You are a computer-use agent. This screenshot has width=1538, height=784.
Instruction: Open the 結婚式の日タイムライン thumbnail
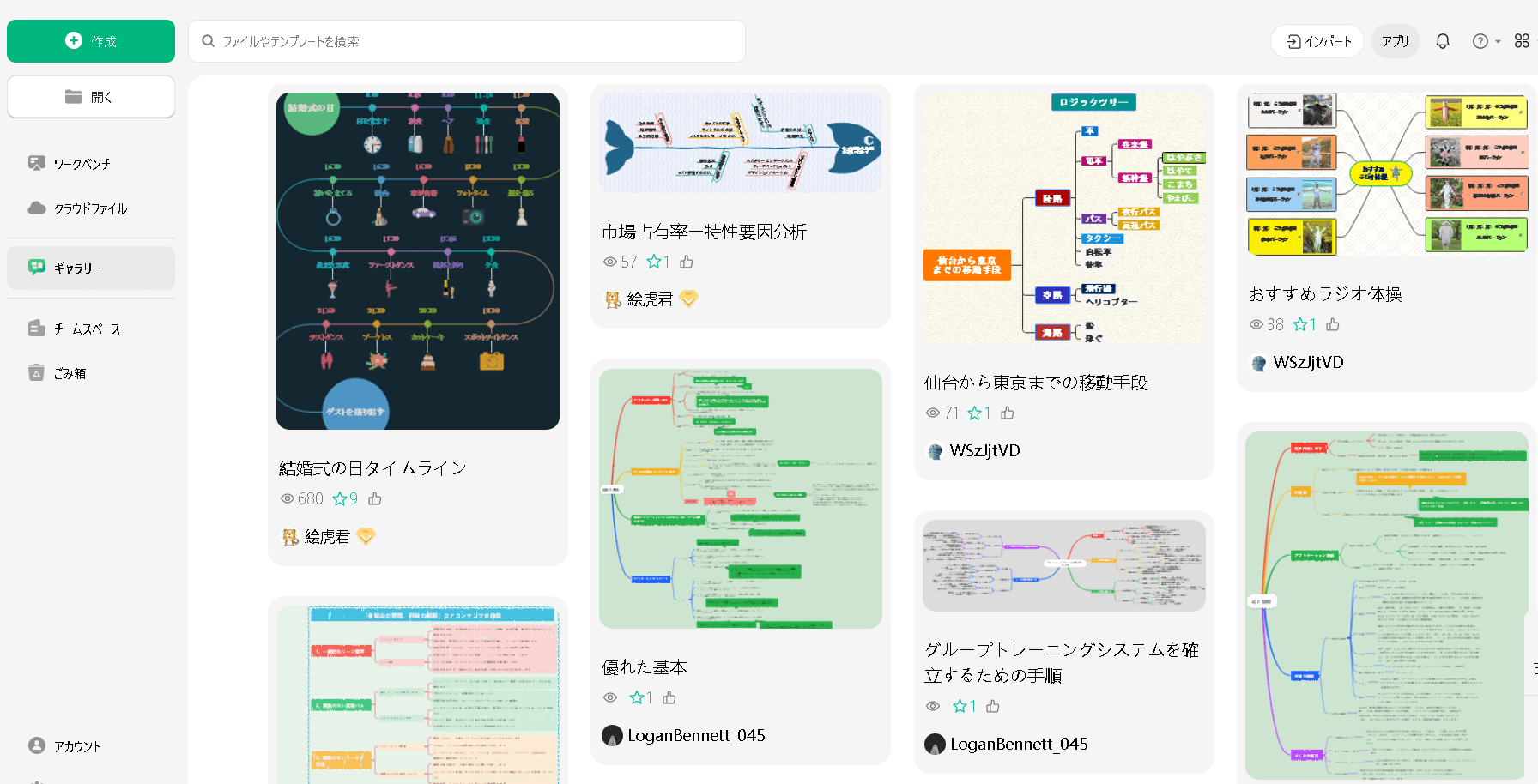coord(418,261)
